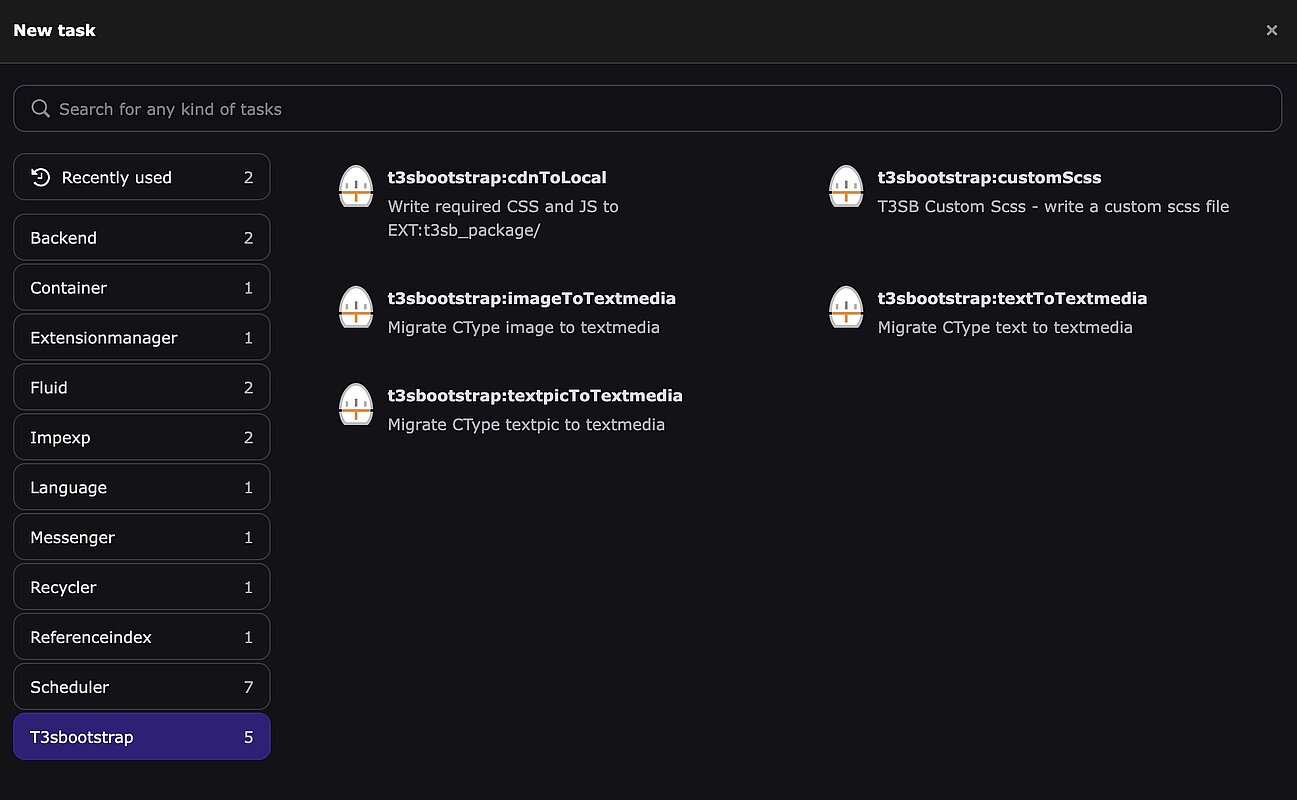
Task: Select the Referenceindex category
Action: (142, 637)
